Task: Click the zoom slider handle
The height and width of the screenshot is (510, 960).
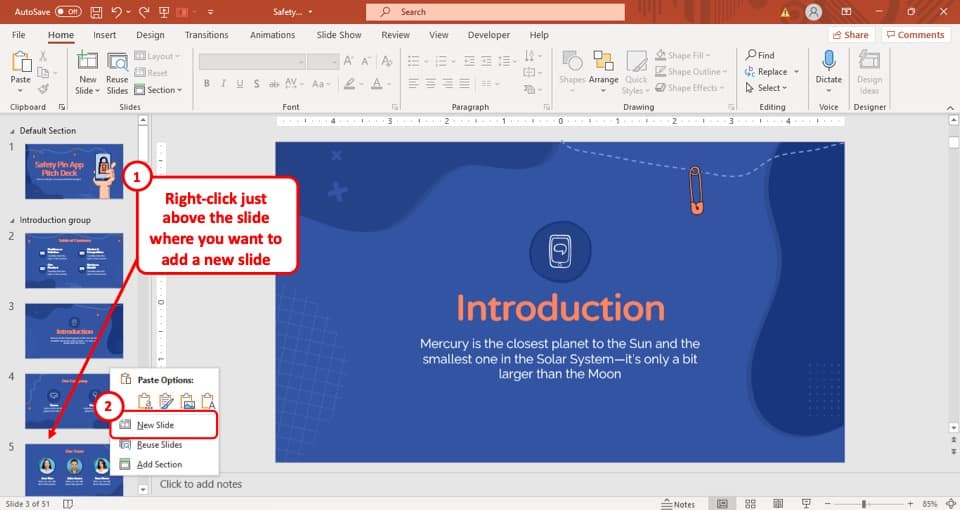Action: [x=864, y=504]
